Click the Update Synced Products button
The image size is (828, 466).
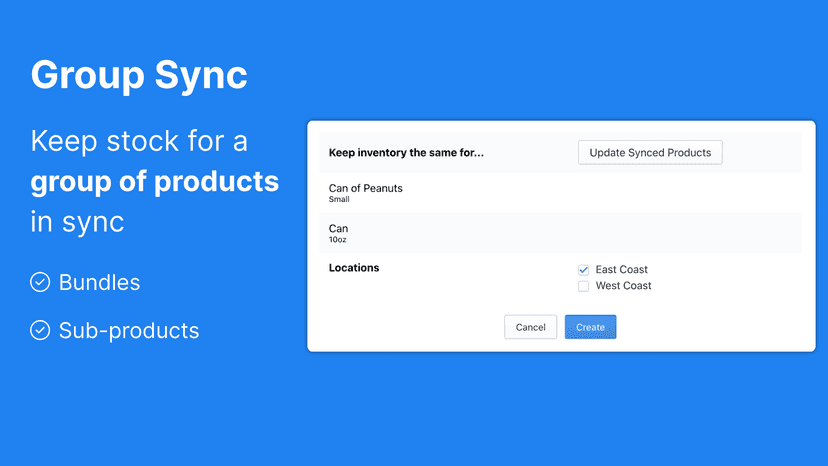(x=650, y=153)
